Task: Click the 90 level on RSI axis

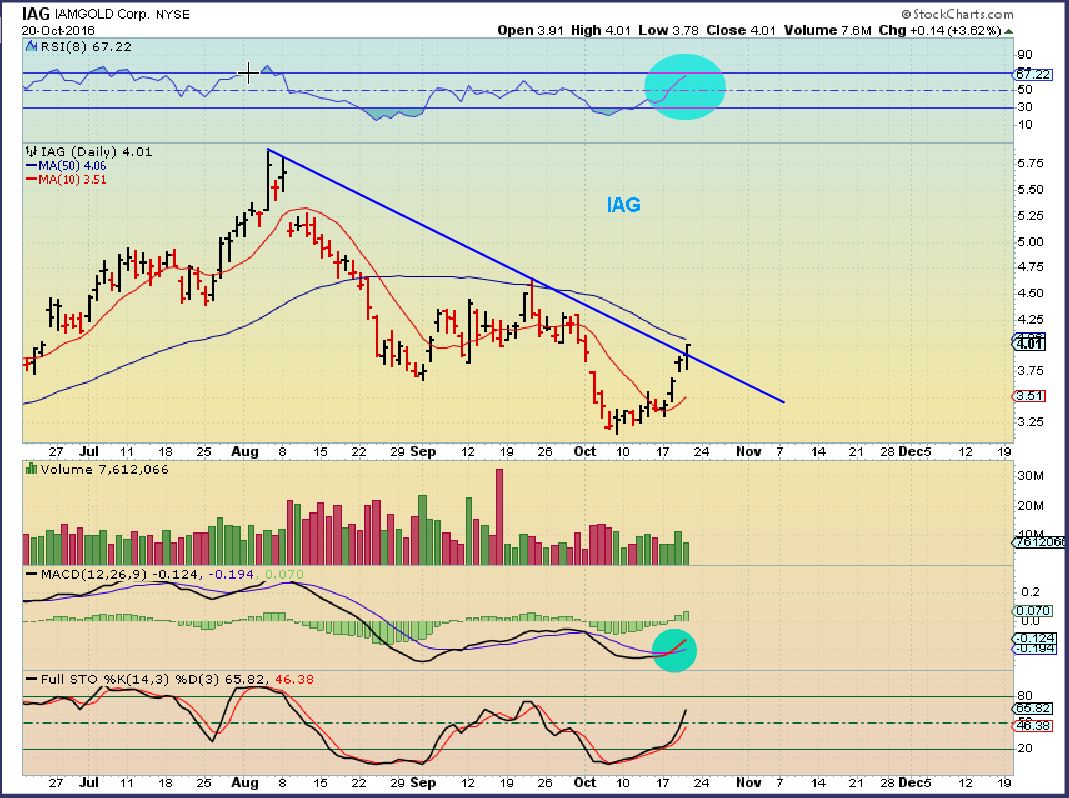Action: coord(1025,55)
